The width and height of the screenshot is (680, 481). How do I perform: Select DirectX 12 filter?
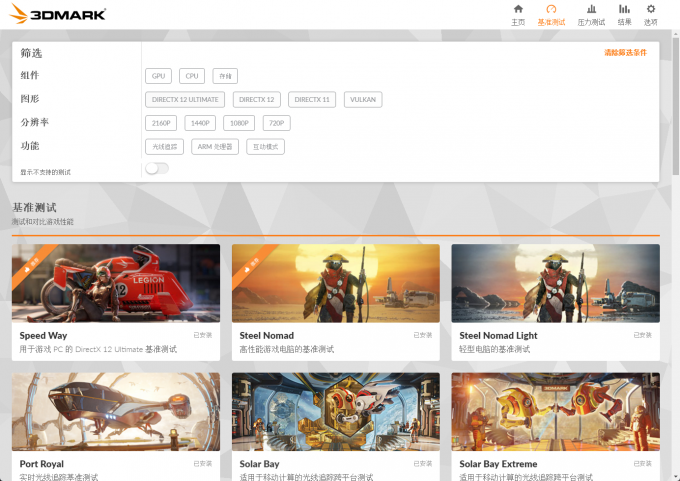tap(256, 99)
